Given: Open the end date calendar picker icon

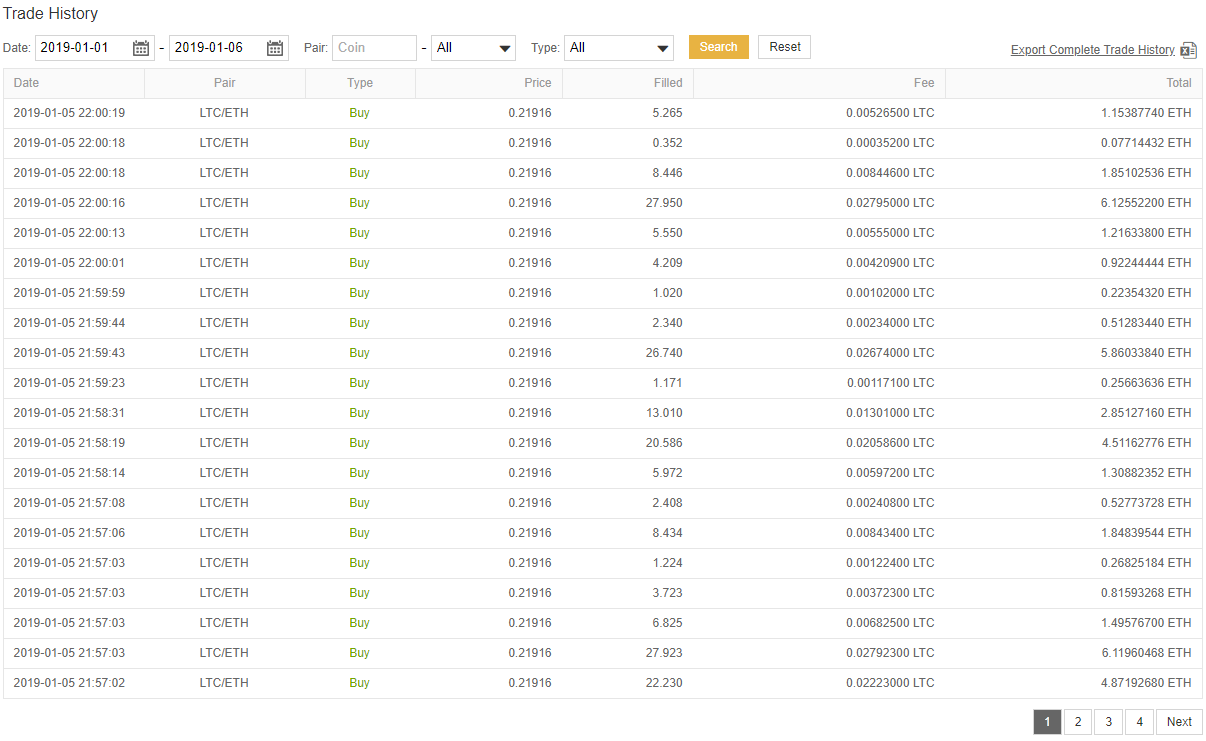Looking at the screenshot, I should [x=275, y=48].
